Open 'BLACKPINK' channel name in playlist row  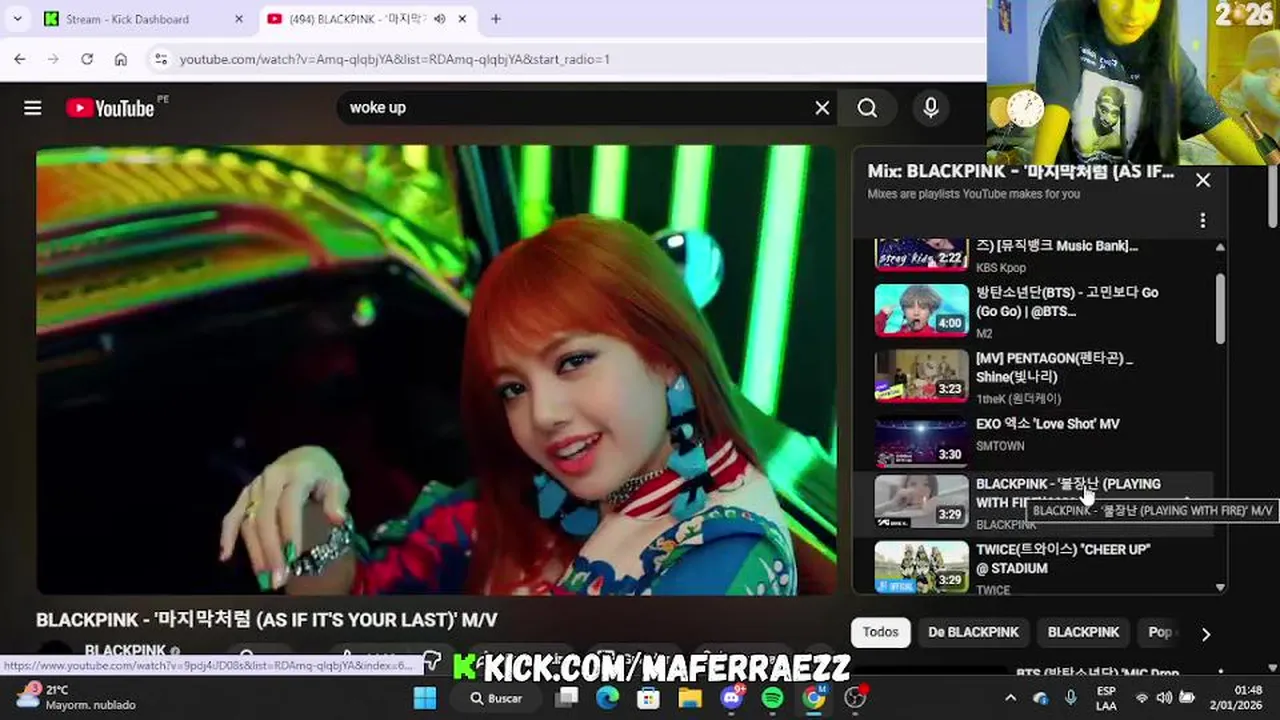1006,525
